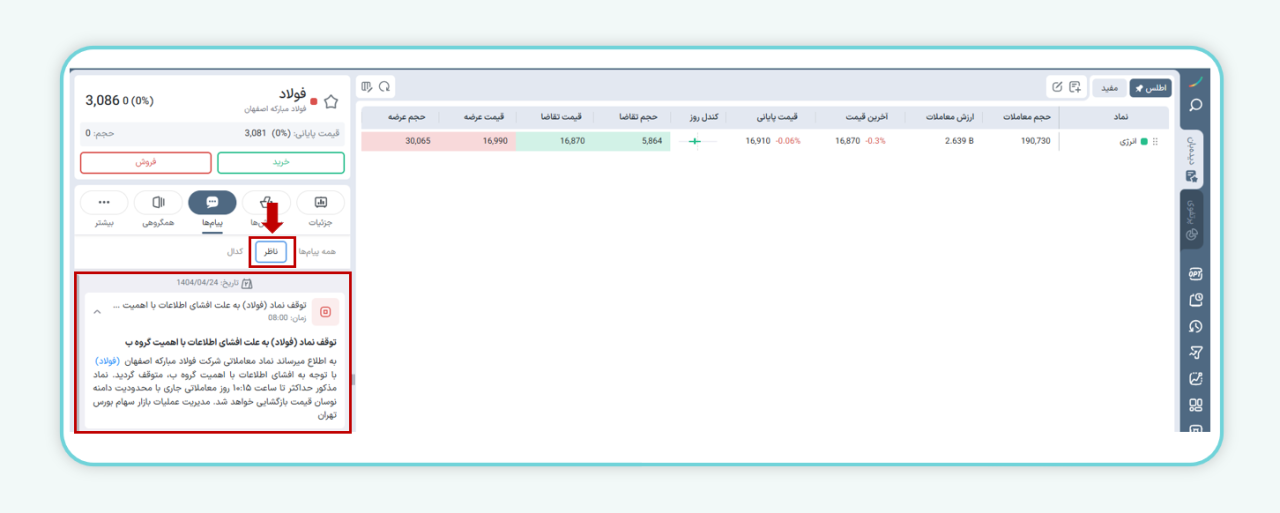Open the OPT options icon in sidebar
The image size is (1280, 513).
tap(1194, 273)
